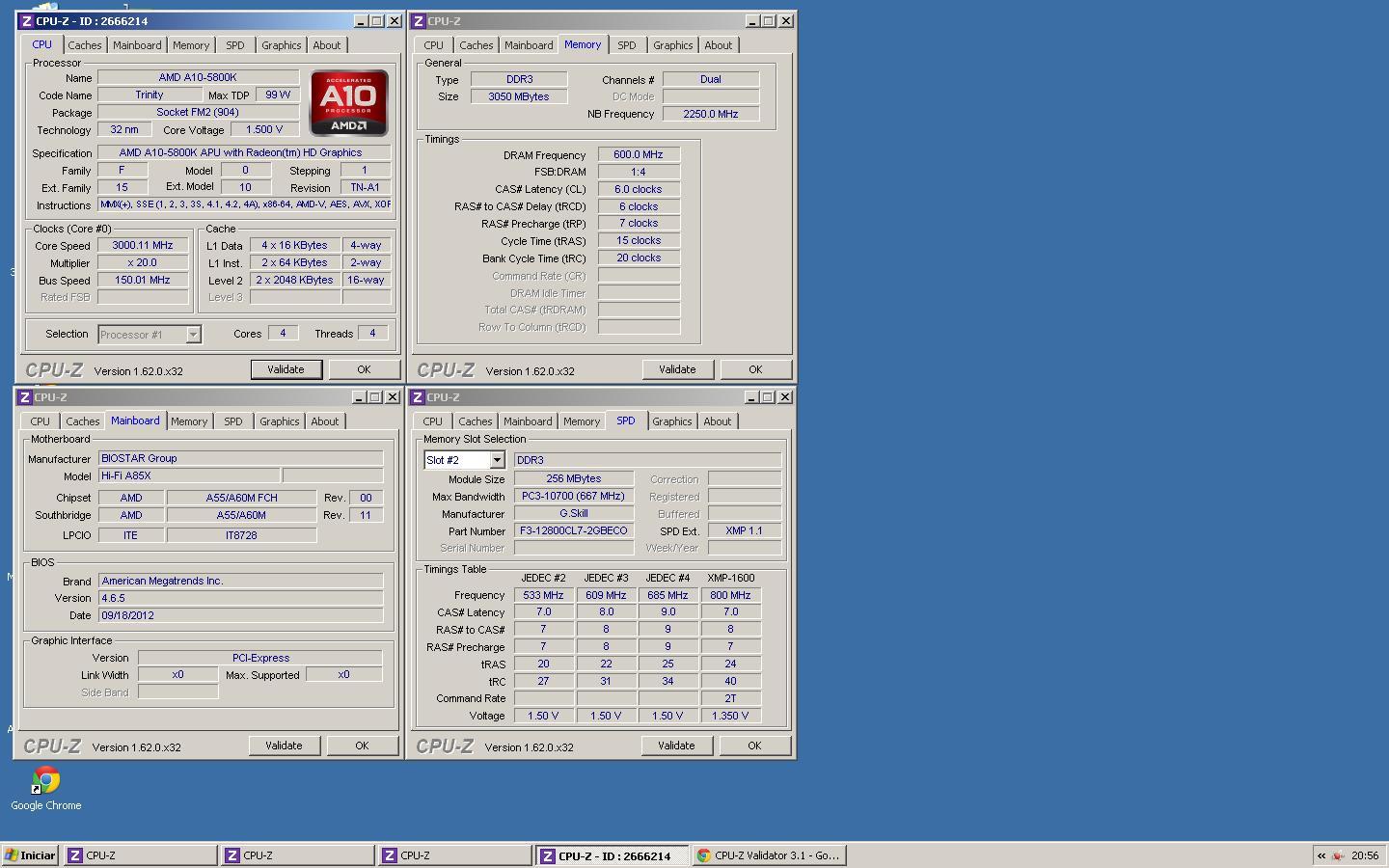Open About tab in CPU window
1389x868 pixels.
click(327, 45)
